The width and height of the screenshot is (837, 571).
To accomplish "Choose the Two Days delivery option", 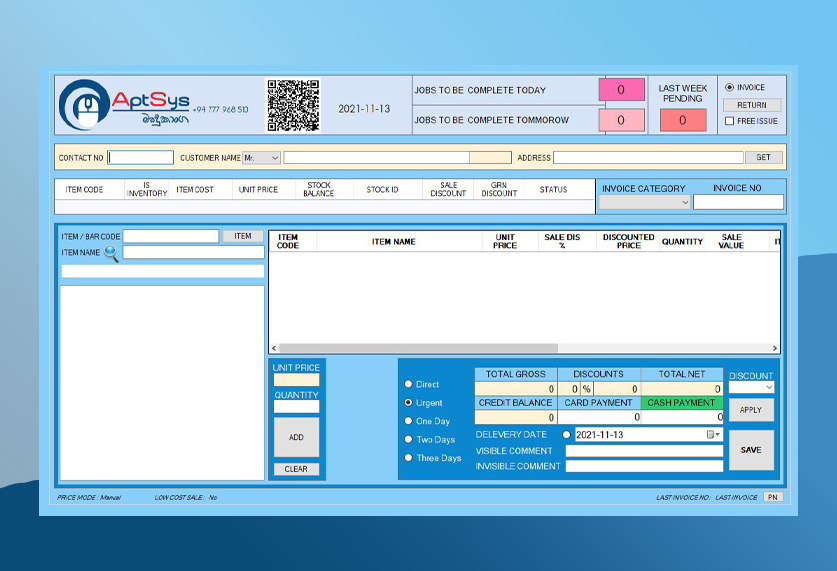I will coord(407,440).
